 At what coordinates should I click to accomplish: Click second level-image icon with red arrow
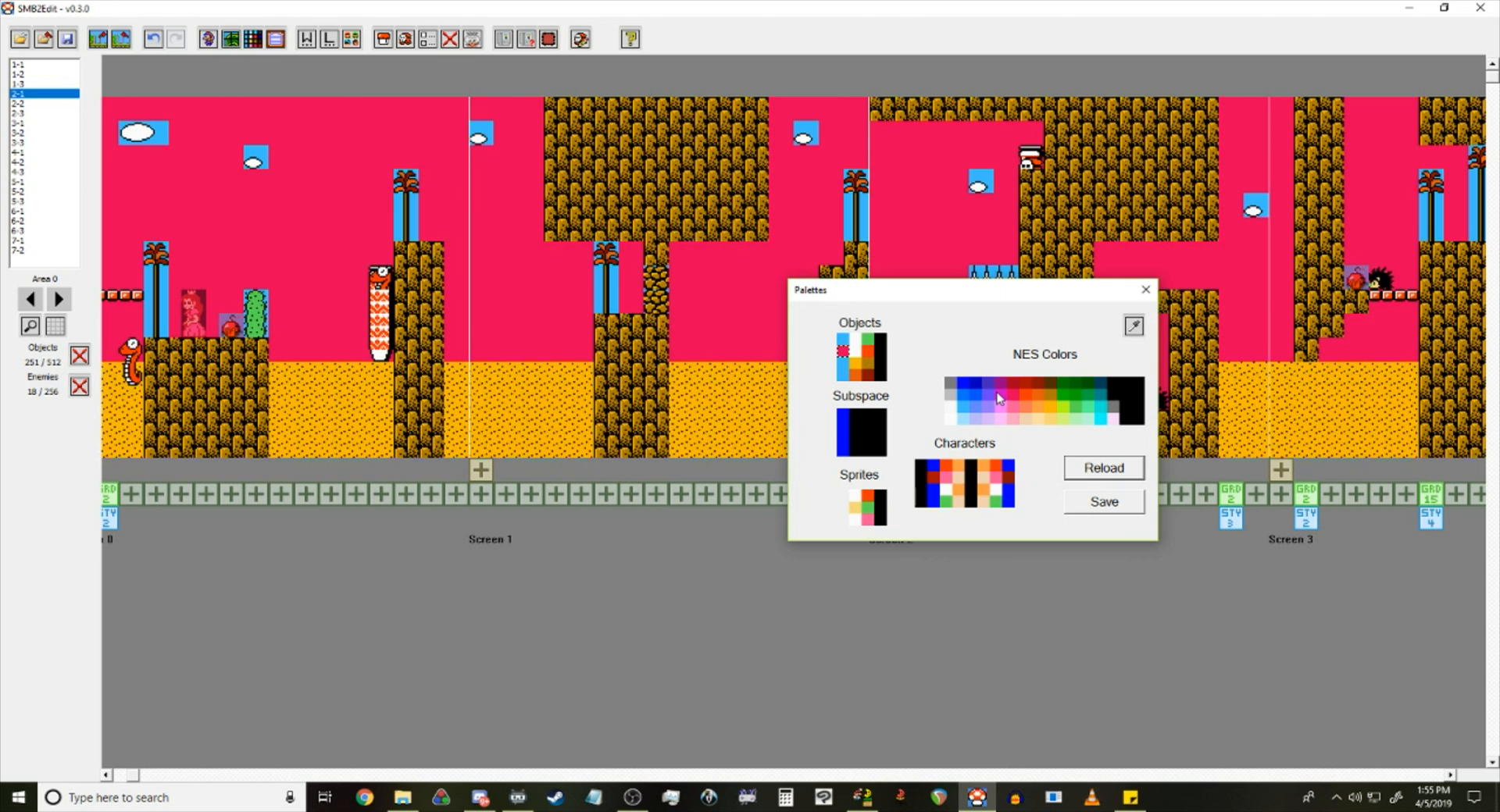(121, 39)
